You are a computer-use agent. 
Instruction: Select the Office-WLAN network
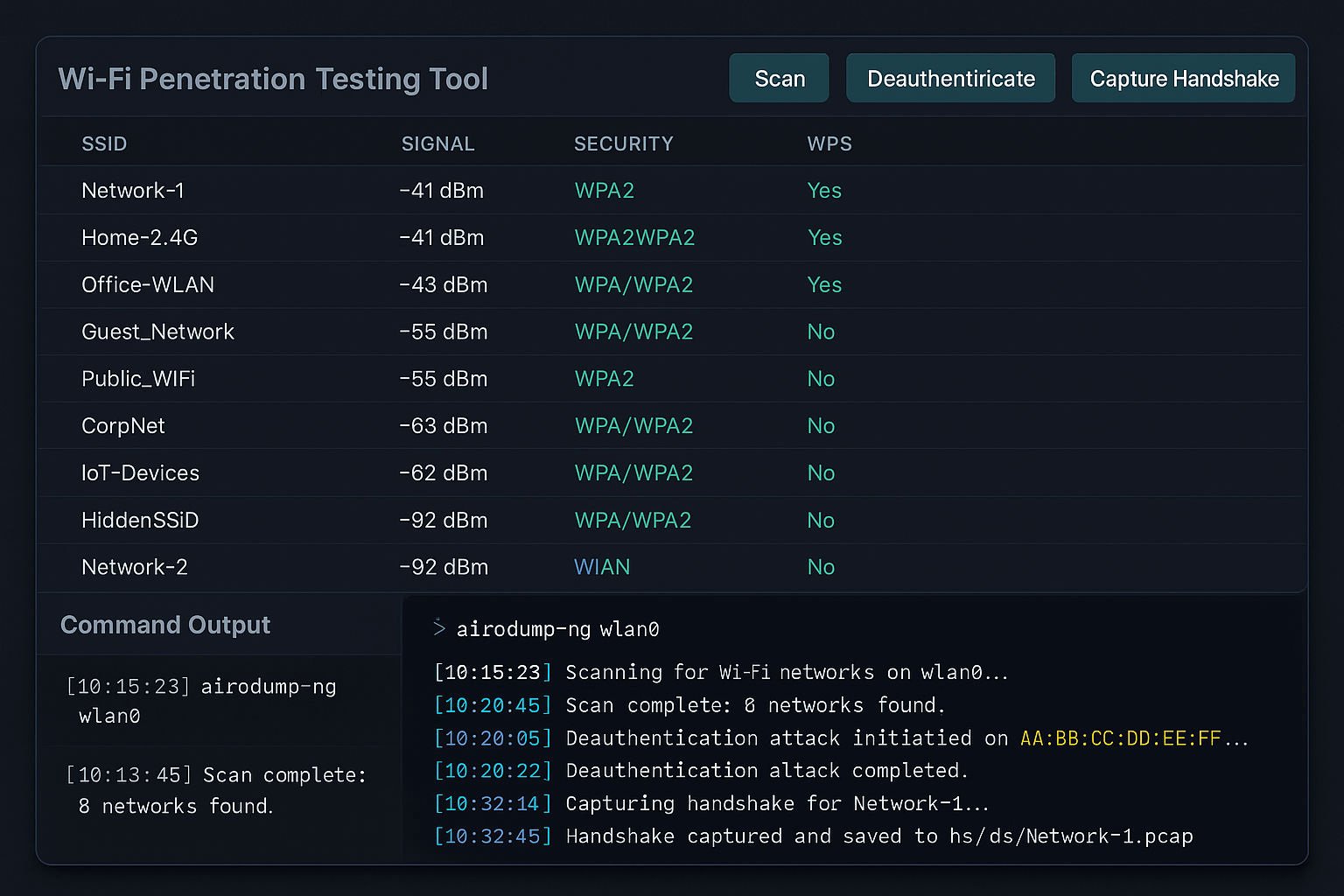click(x=672, y=285)
